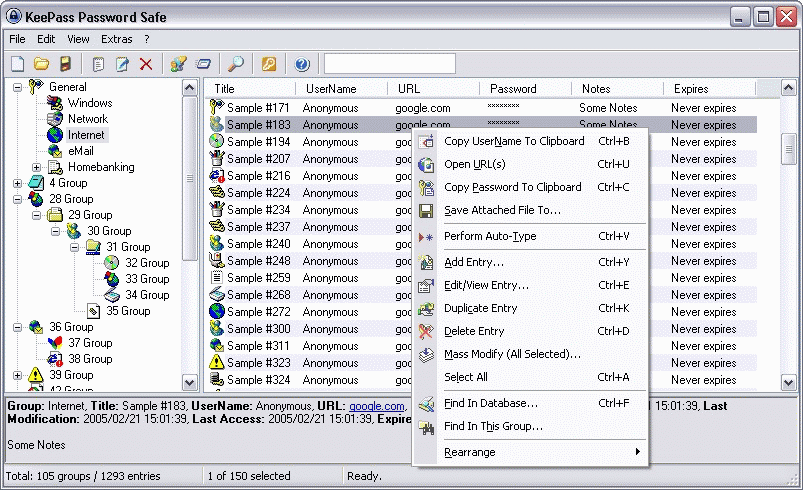Sort entries by the Title column header
The width and height of the screenshot is (803, 490).
pos(250,89)
